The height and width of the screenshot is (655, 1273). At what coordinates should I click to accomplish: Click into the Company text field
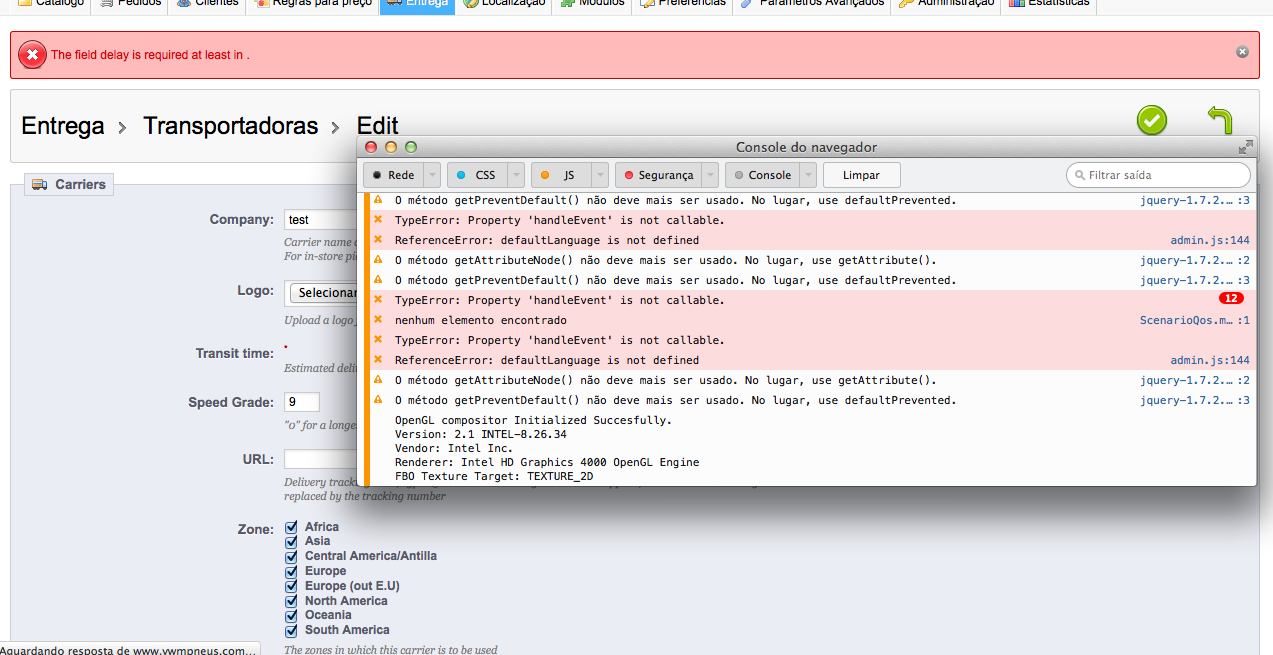tap(320, 219)
